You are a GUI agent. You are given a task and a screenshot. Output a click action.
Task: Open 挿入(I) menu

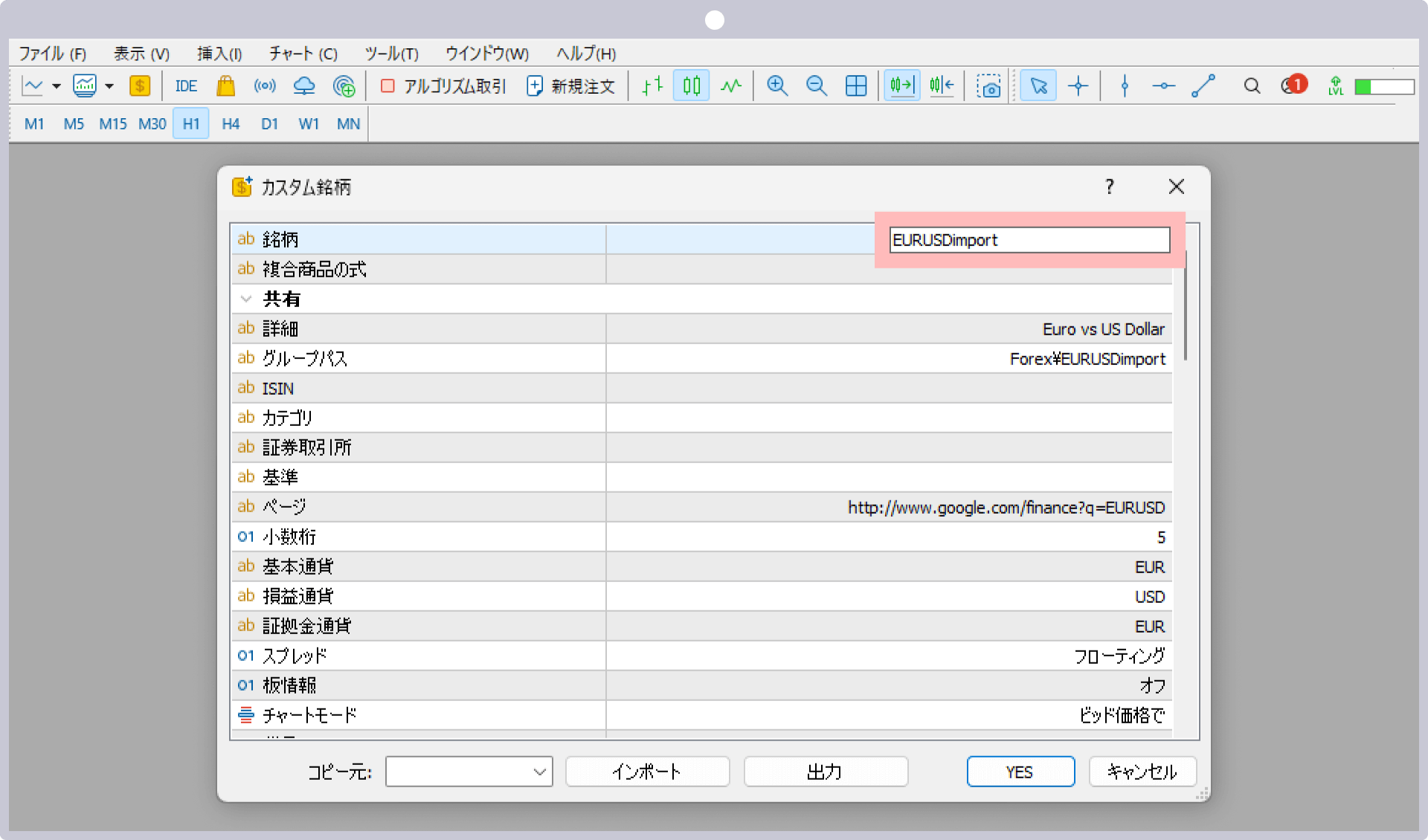pyautogui.click(x=219, y=54)
